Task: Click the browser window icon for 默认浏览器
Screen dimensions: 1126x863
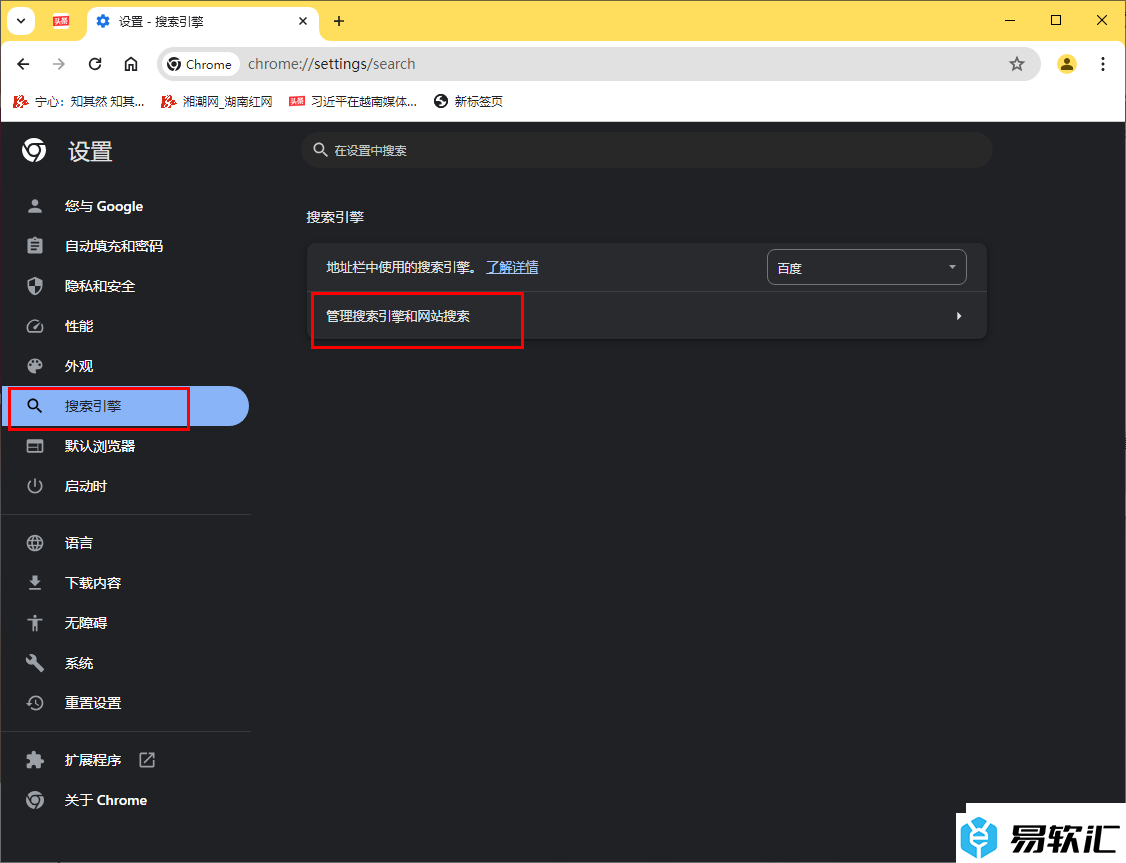Action: tap(34, 446)
